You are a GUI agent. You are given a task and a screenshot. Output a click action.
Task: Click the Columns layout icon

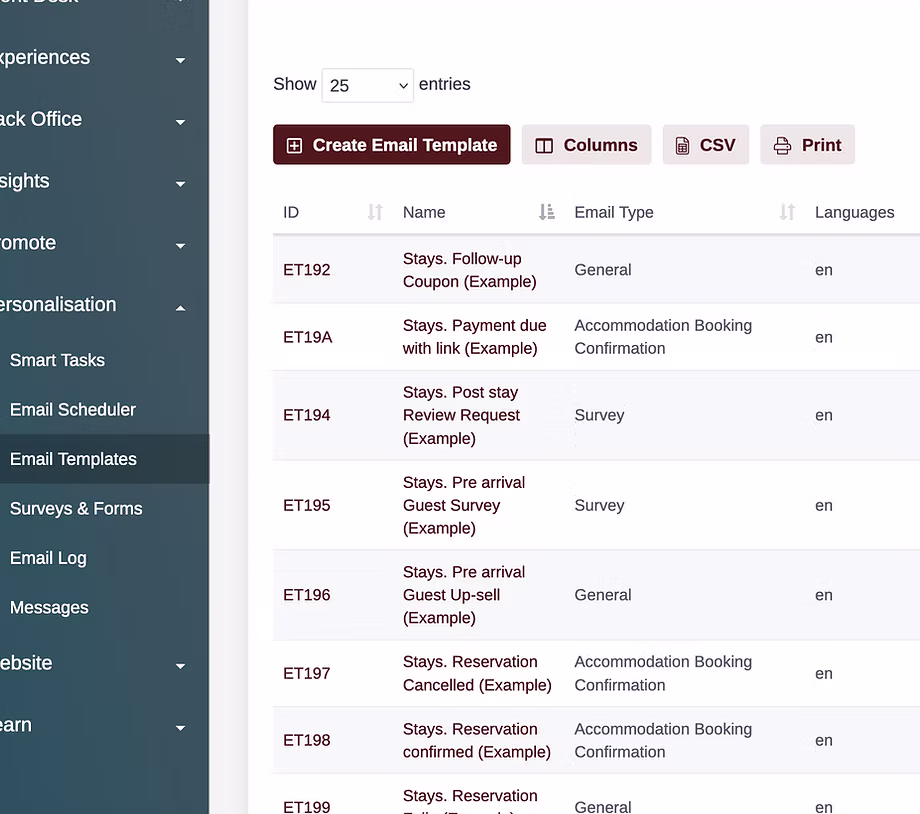[x=544, y=146]
